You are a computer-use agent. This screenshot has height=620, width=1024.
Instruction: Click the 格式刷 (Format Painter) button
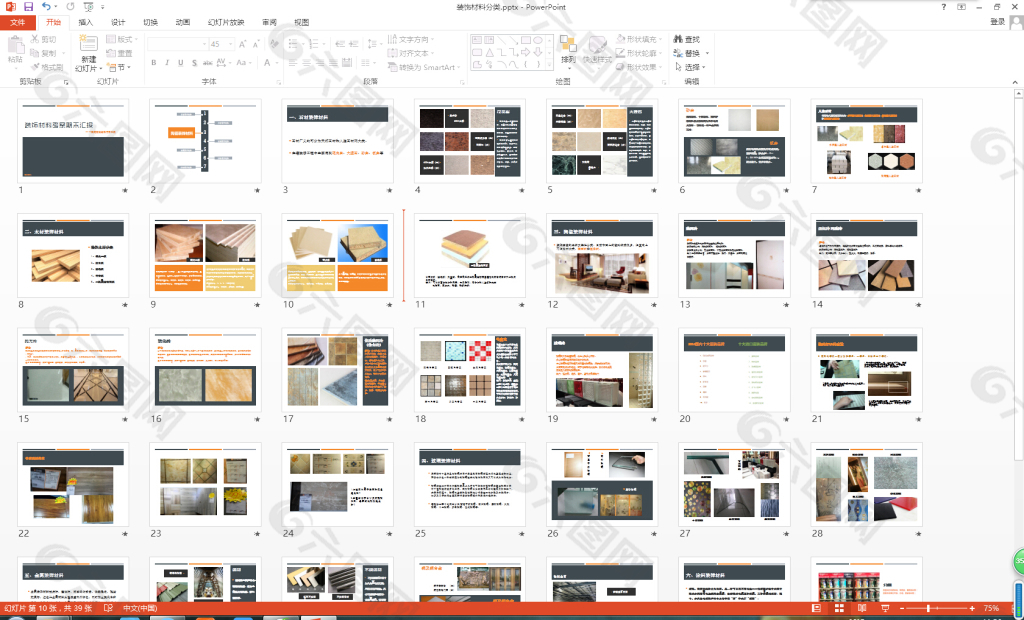point(47,67)
